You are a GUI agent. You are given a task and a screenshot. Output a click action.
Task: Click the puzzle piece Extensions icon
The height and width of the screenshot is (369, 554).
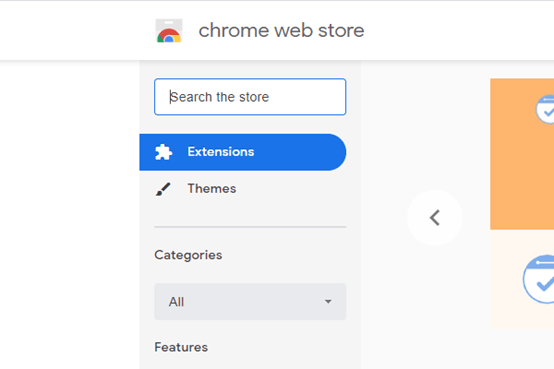[163, 152]
